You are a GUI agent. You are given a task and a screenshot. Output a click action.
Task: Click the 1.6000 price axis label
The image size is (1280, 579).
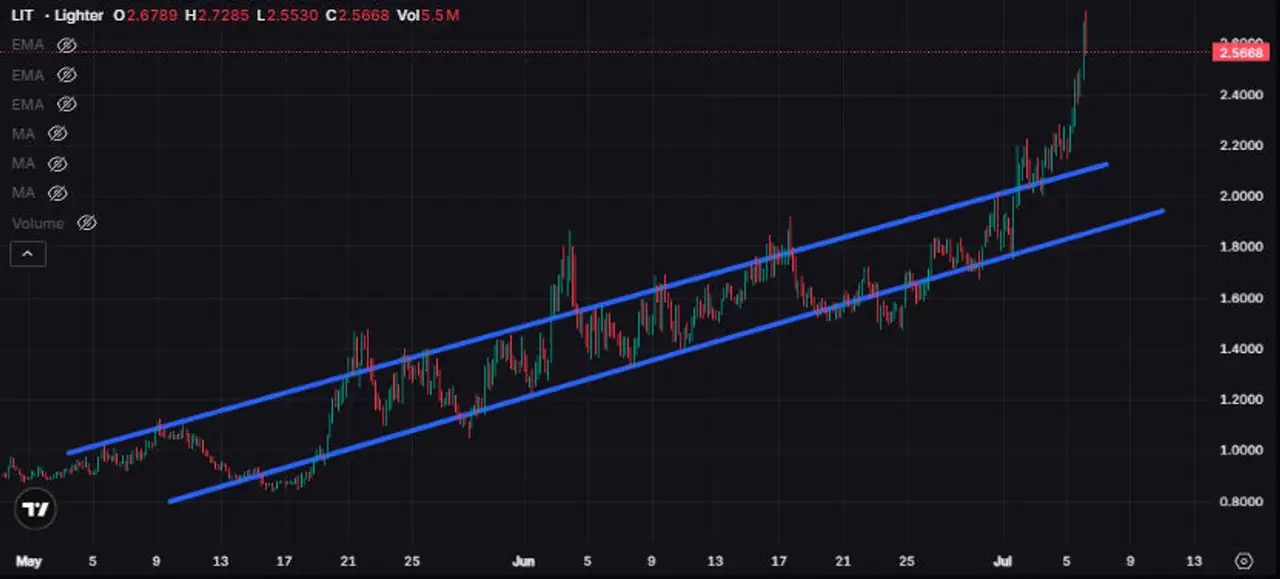[1239, 298]
